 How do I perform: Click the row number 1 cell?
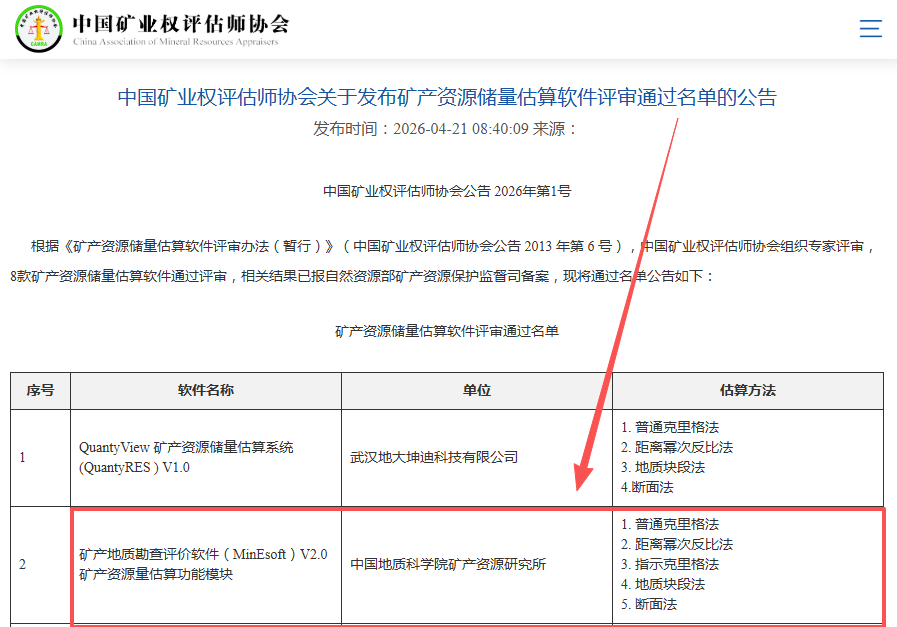coord(41,458)
